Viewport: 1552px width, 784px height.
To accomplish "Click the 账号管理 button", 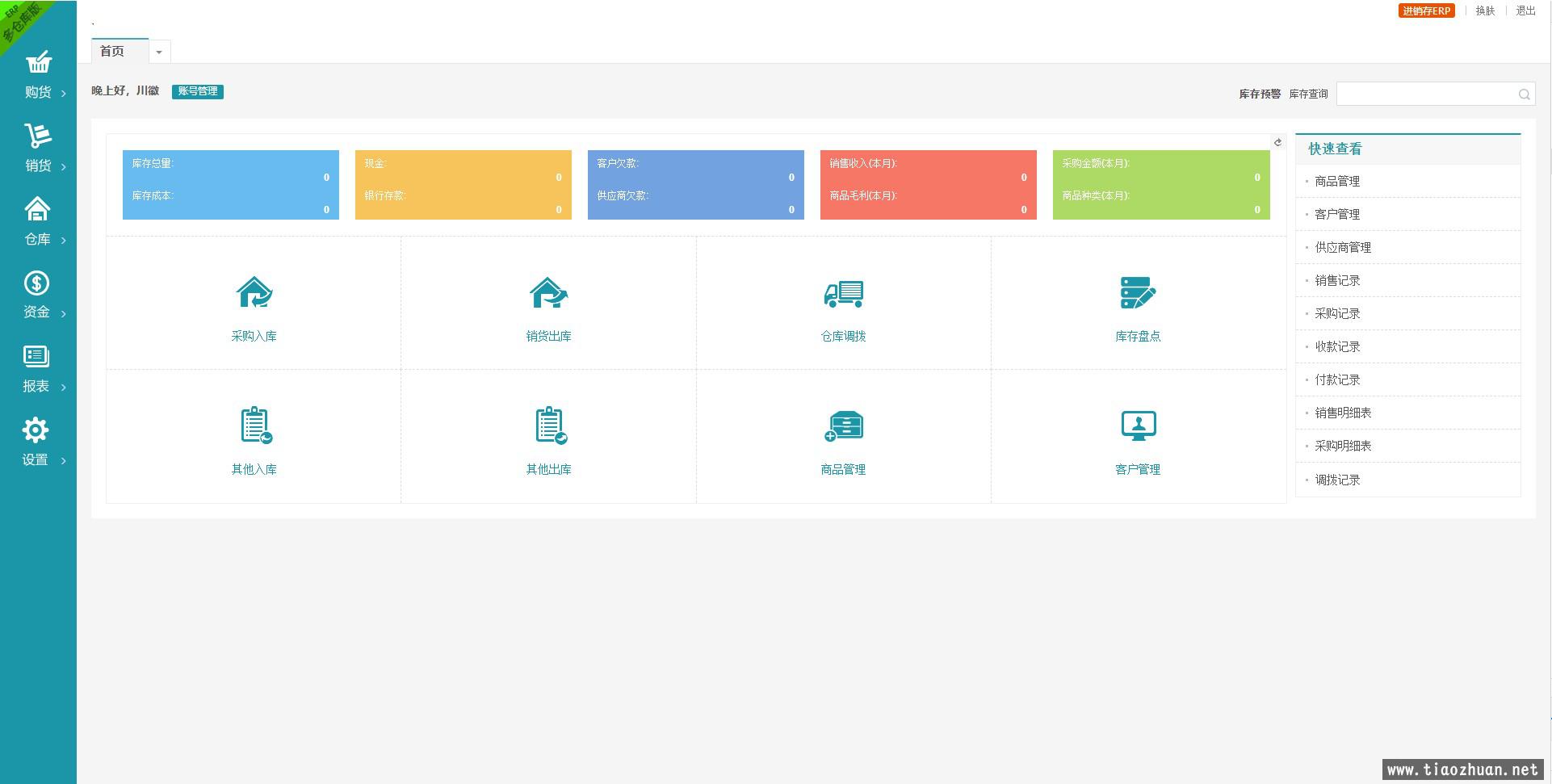I will [198, 91].
